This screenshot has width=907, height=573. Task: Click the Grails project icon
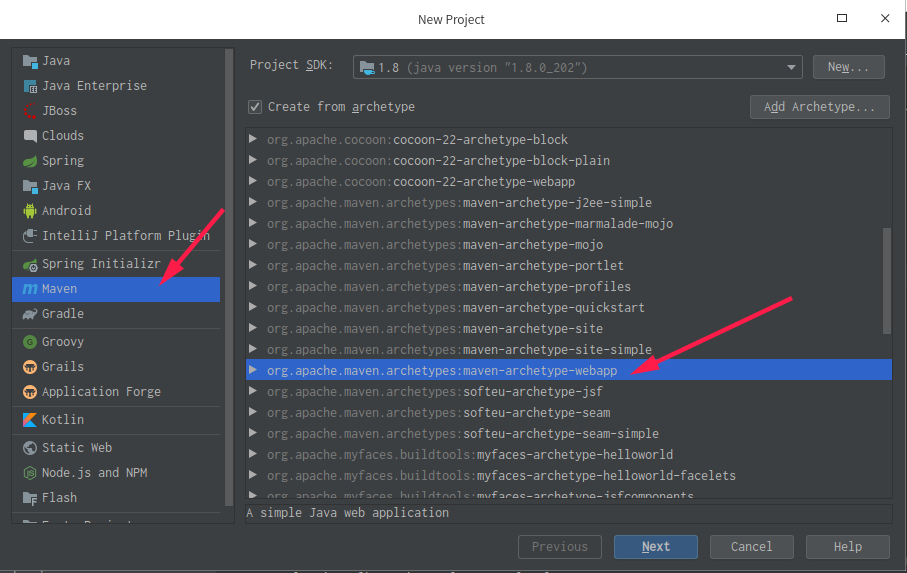click(x=30, y=367)
